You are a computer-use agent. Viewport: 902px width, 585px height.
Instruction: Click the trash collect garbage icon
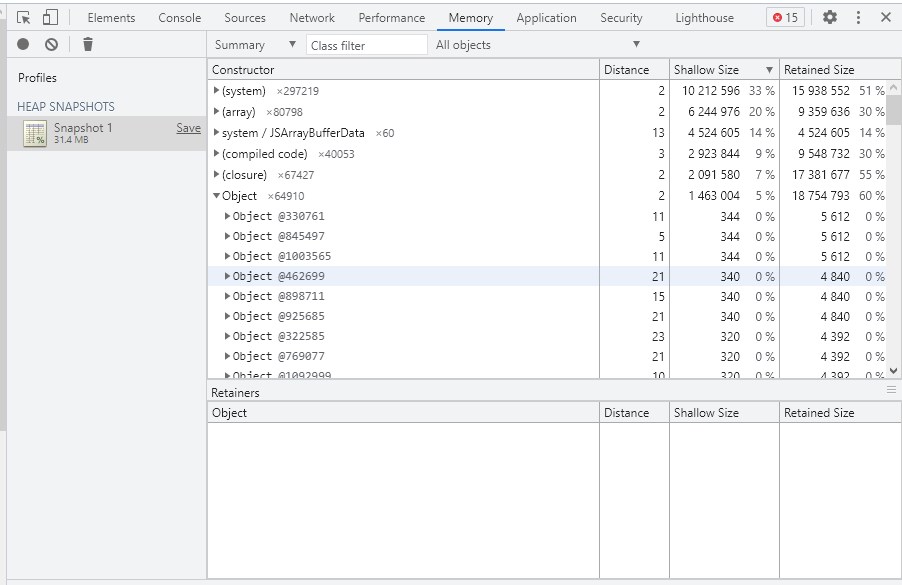coord(88,44)
